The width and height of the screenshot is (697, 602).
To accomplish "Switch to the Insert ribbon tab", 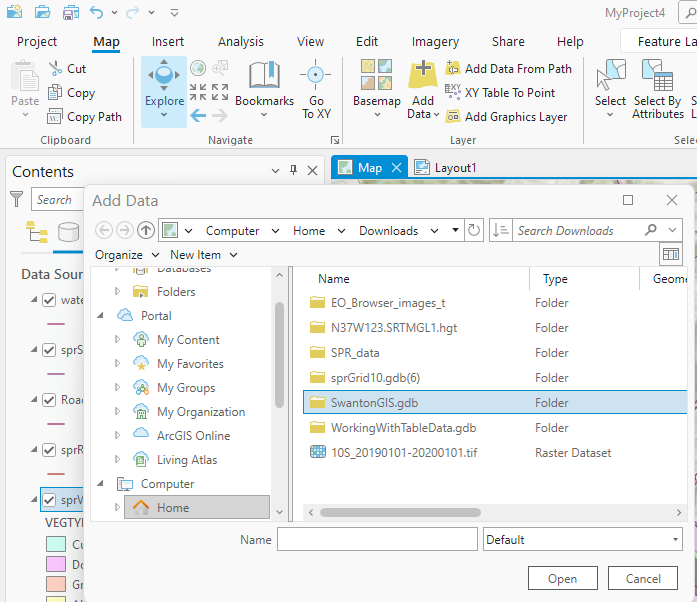I will [x=168, y=42].
